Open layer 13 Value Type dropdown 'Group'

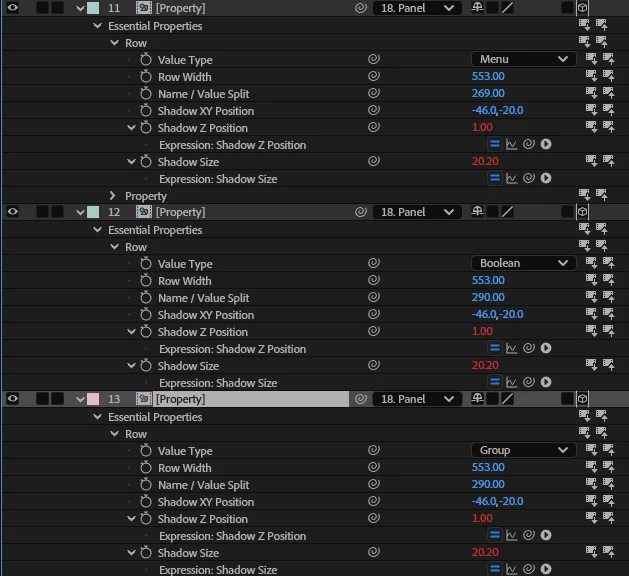point(523,450)
